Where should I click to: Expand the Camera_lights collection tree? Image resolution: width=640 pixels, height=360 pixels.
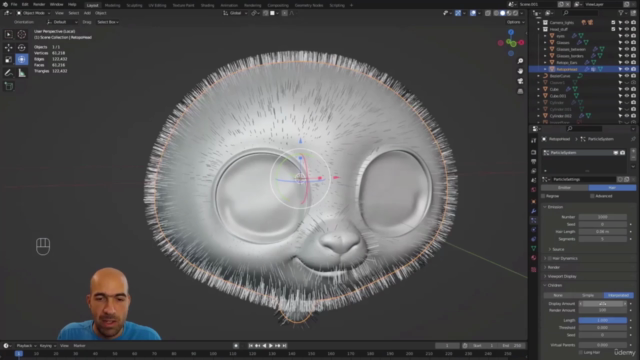(x=538, y=22)
